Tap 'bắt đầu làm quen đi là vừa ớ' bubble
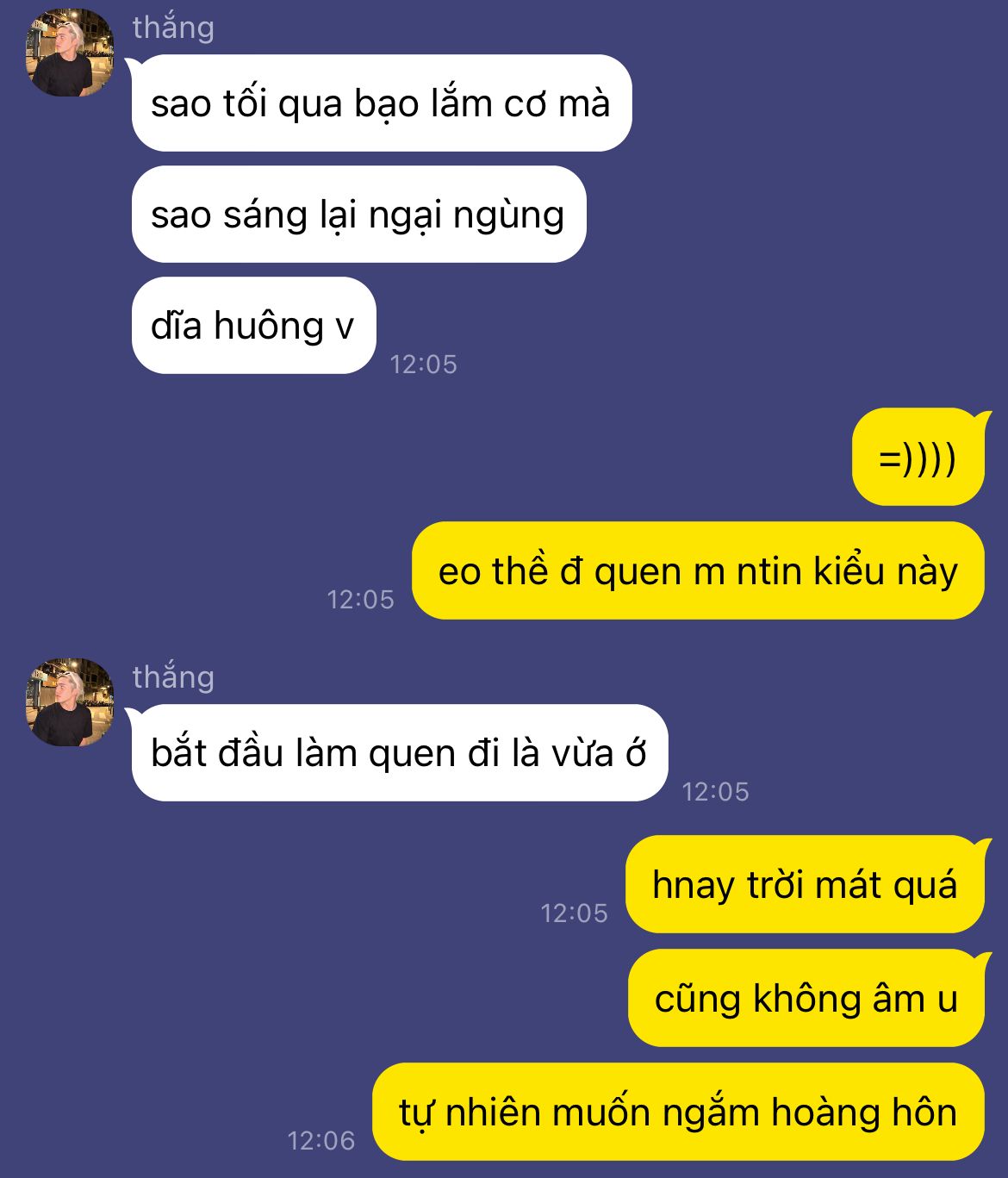The height and width of the screenshot is (1178, 1008). click(398, 753)
